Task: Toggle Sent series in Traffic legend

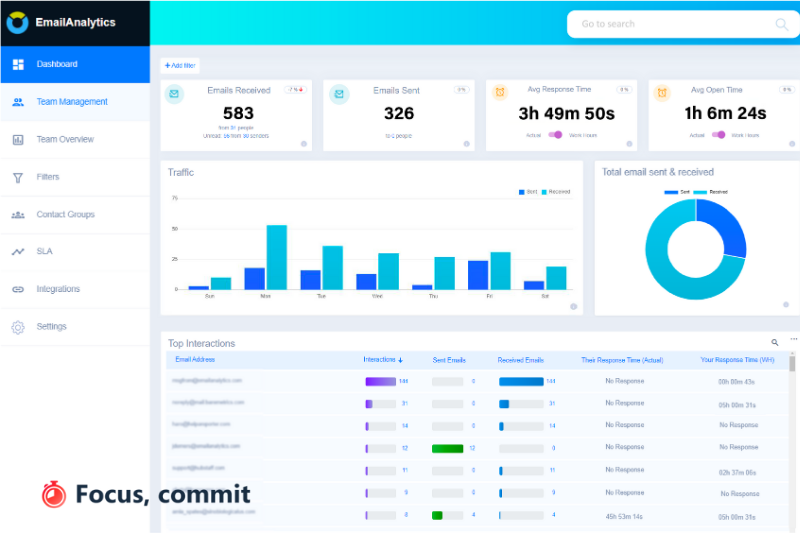Action: click(528, 192)
